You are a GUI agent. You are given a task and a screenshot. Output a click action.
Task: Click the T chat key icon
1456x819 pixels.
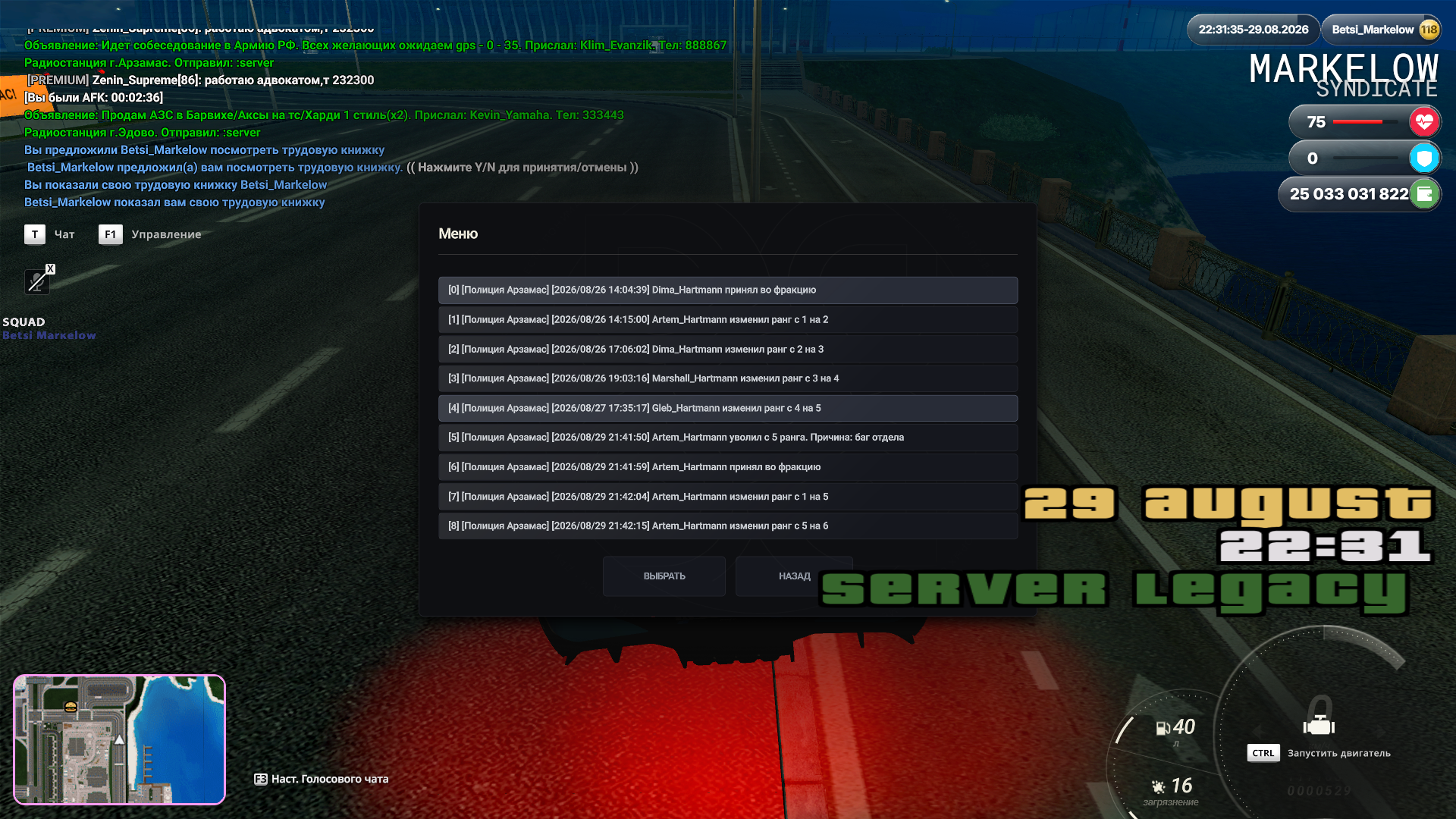point(35,234)
